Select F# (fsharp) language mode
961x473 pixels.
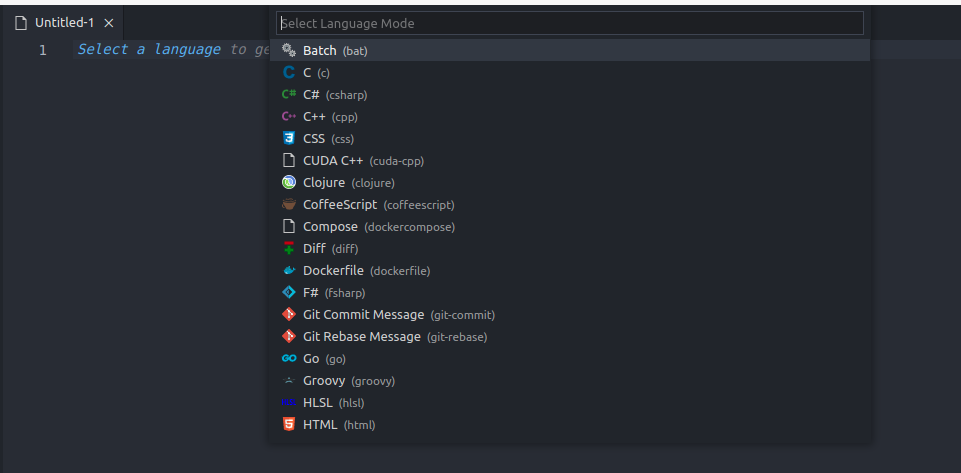pyautogui.click(x=311, y=292)
